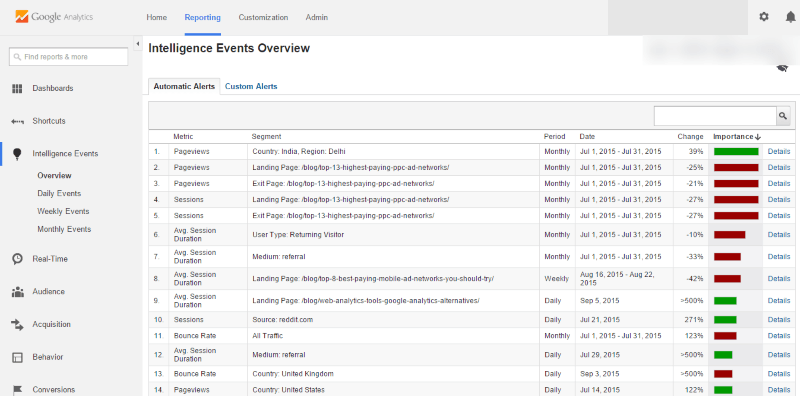Viewport: 800px width, 396px height.
Task: Click the Dashboards grid icon
Action: pyautogui.click(x=17, y=88)
